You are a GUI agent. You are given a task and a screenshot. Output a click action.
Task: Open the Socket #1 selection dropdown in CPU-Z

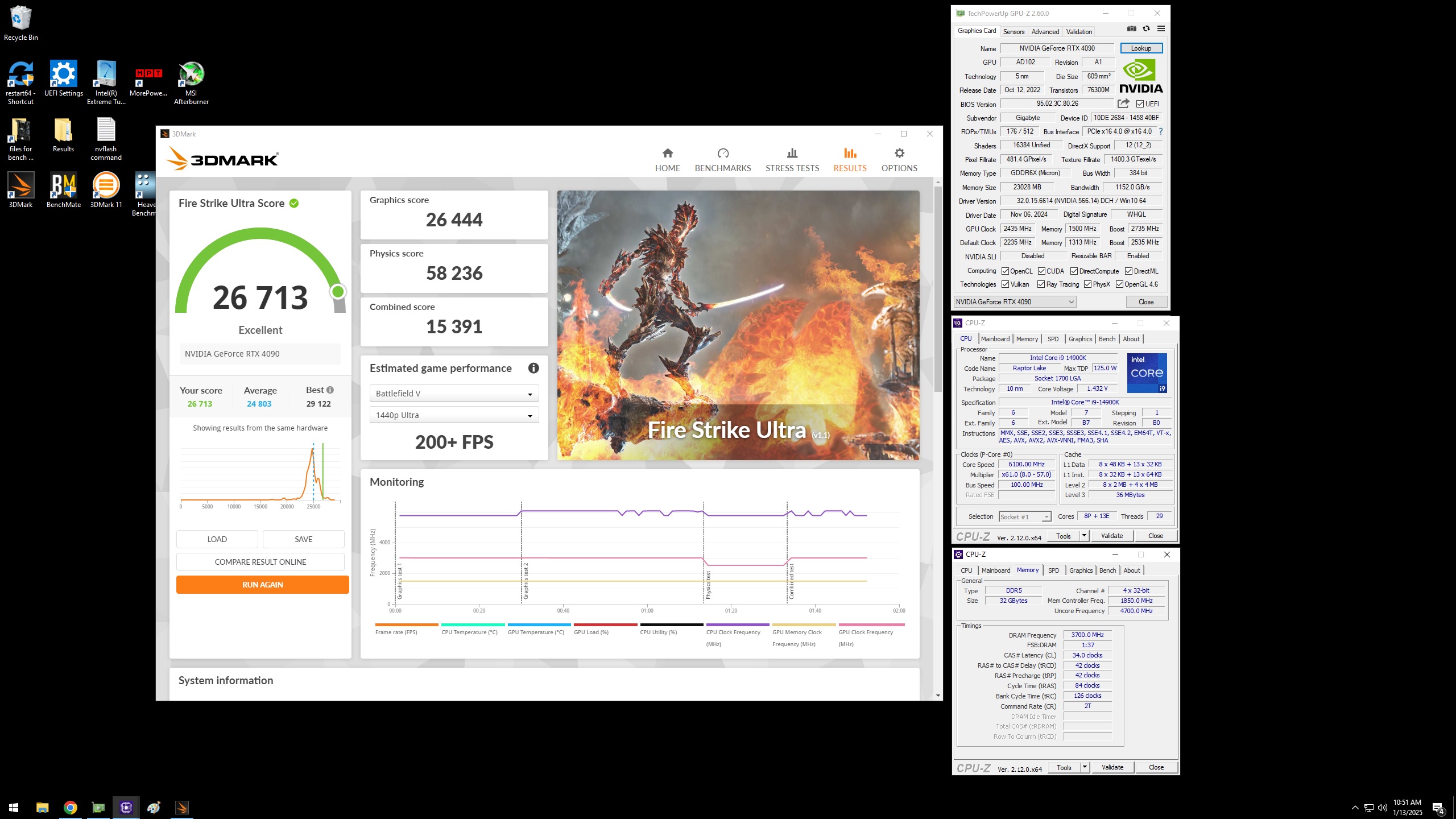click(1025, 516)
